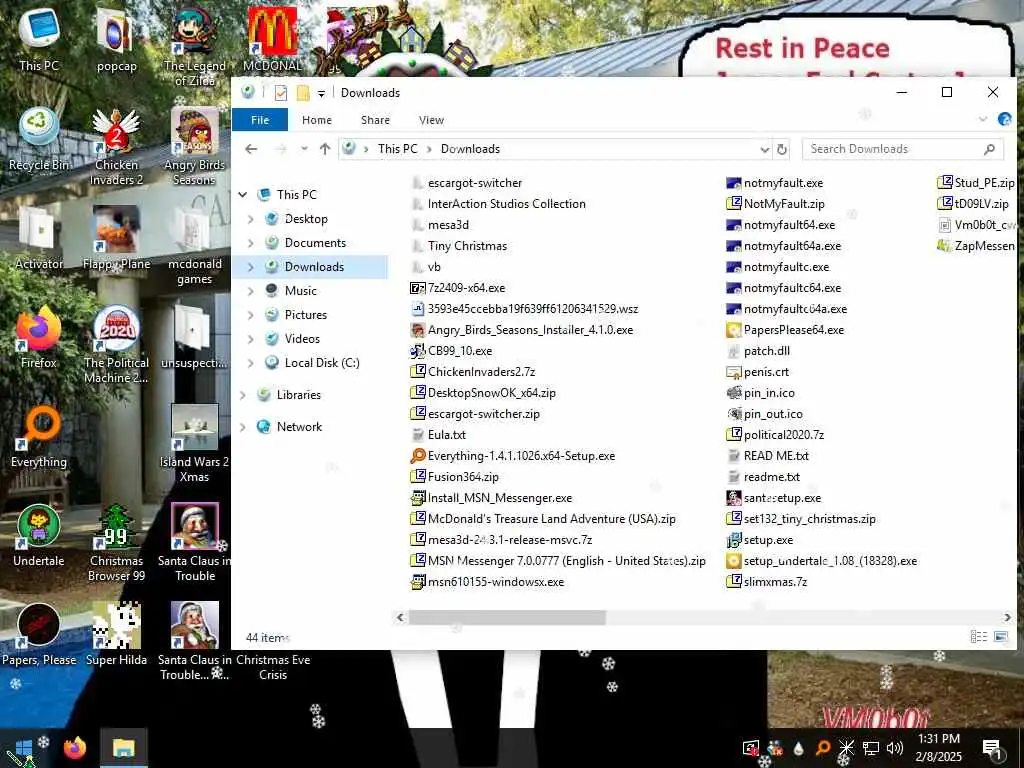This screenshot has height=768, width=1024.
Task: Launch the Everything search desktop shortcut
Action: 39,436
